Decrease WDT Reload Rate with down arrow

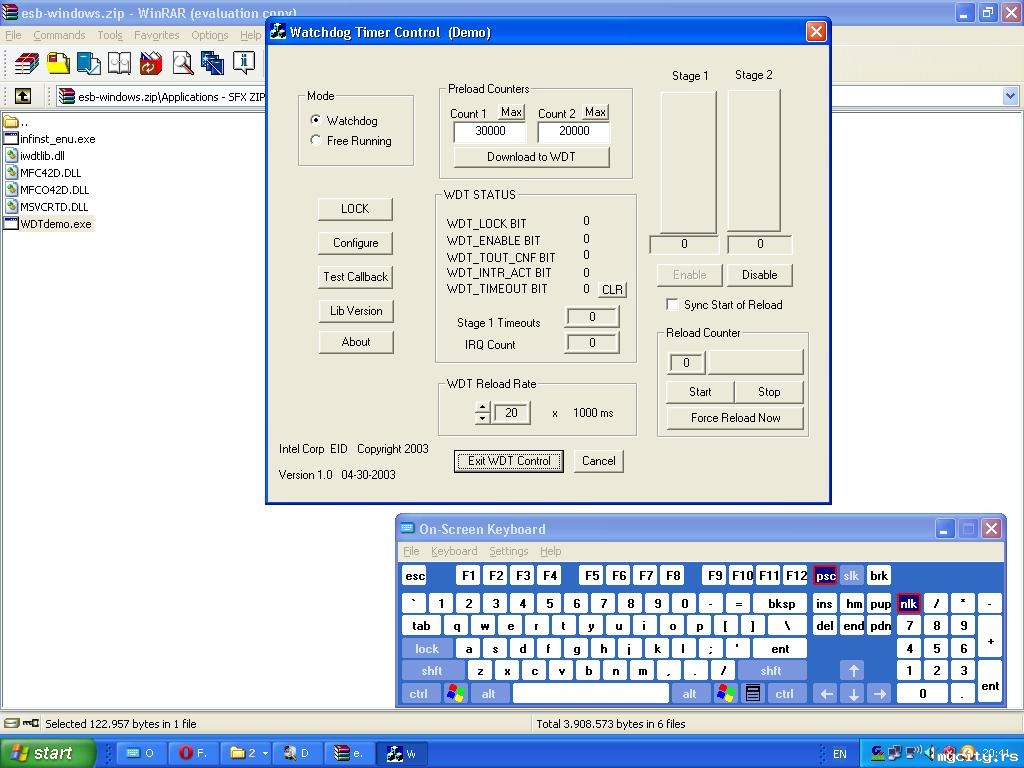(482, 418)
